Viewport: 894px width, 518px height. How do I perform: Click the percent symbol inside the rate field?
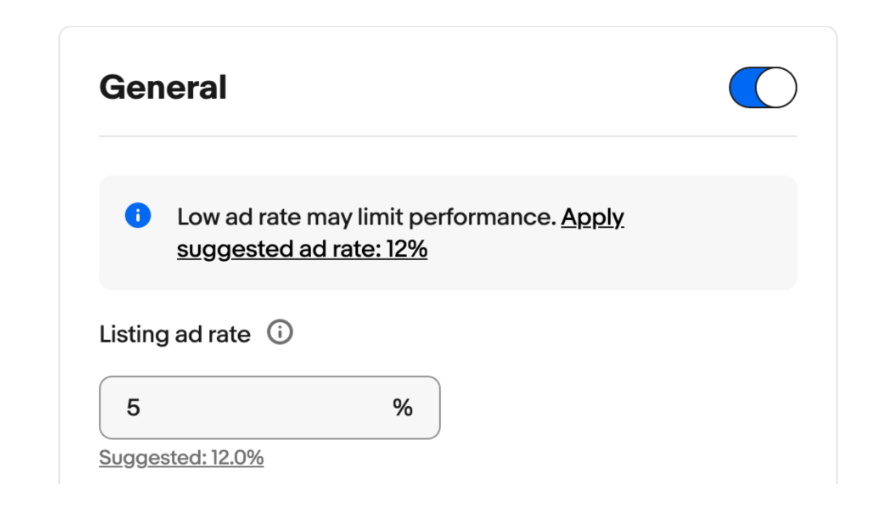pyautogui.click(x=402, y=407)
